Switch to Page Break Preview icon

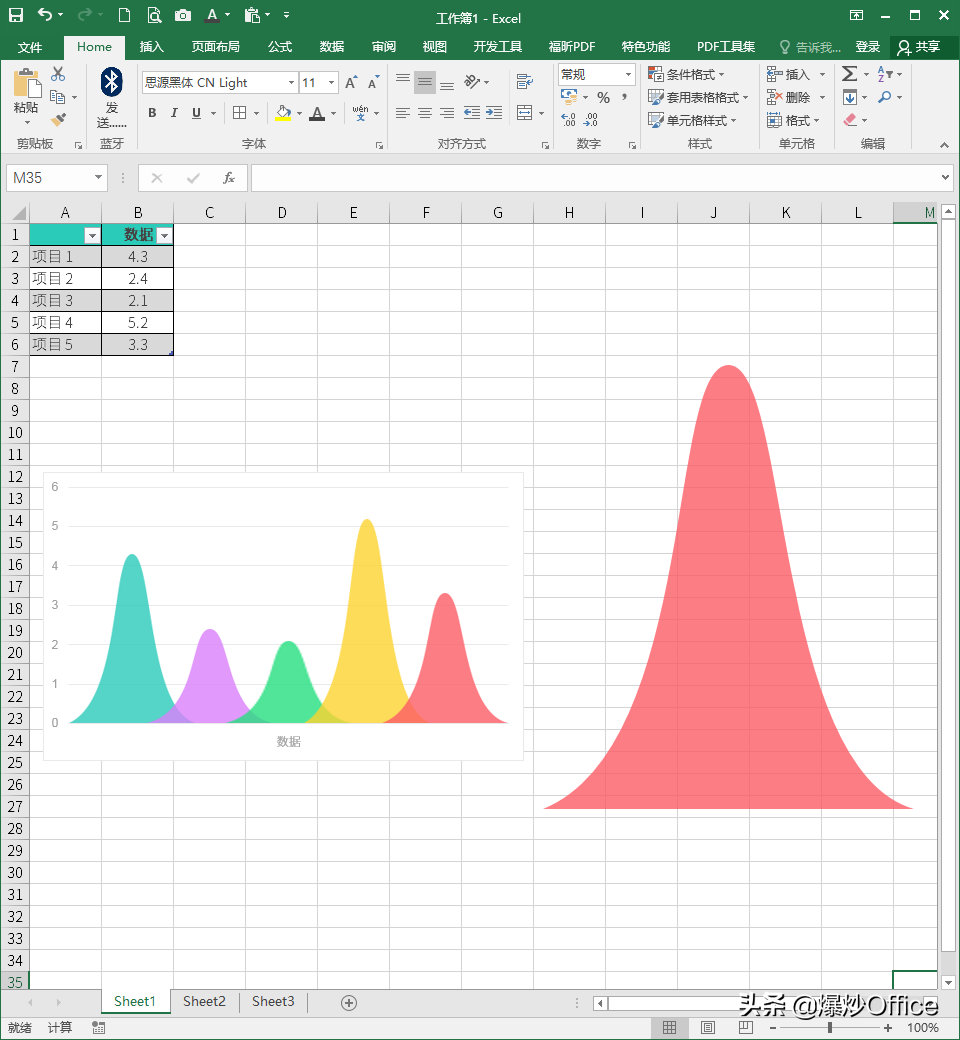pyautogui.click(x=746, y=1027)
